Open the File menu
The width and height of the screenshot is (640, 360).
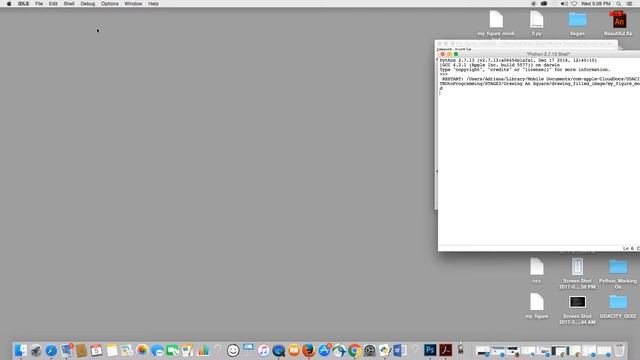39,4
